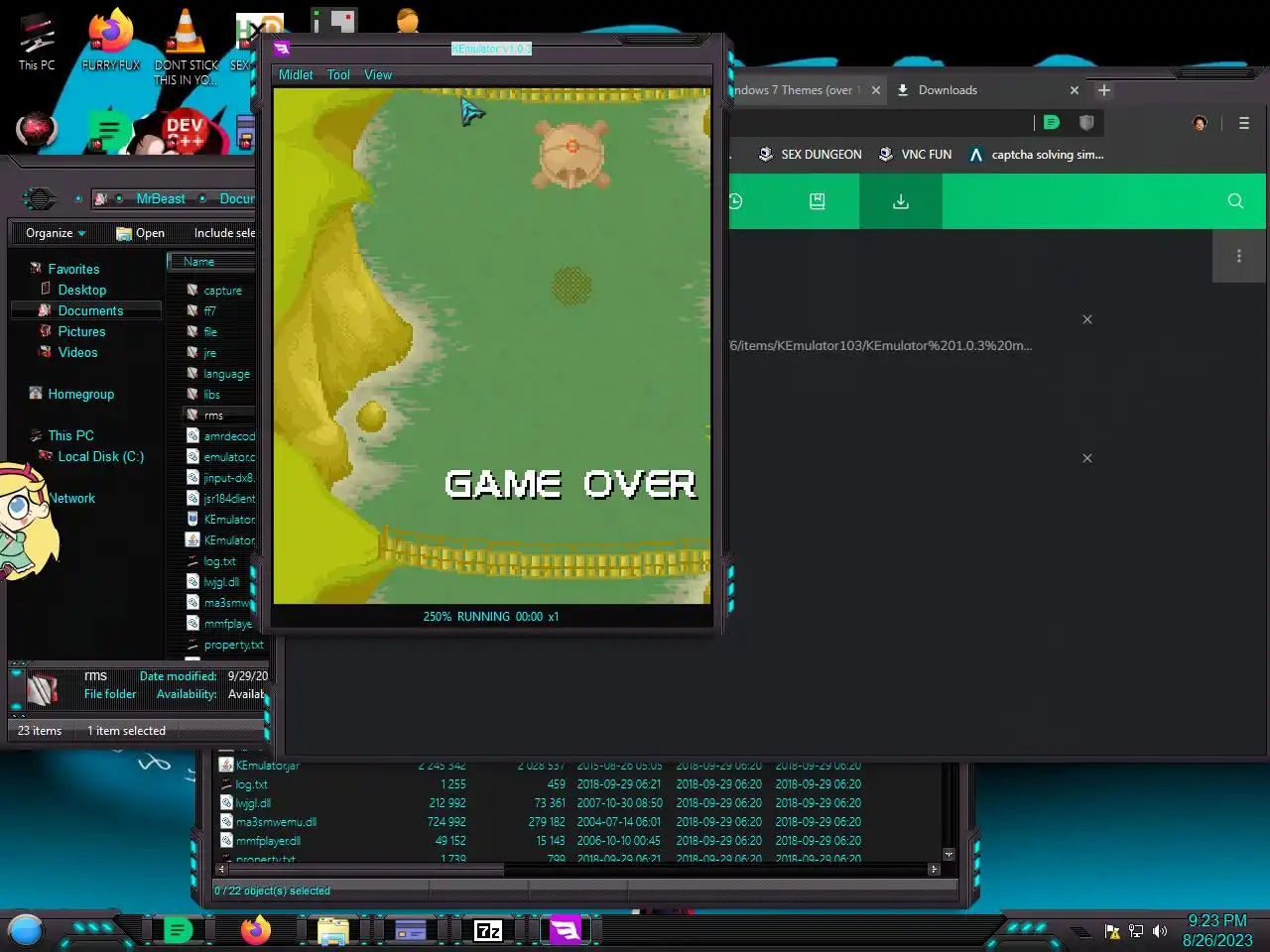This screenshot has width=1270, height=952.
Task: Dismiss the KEmulator103 download entry
Action: [1086, 319]
